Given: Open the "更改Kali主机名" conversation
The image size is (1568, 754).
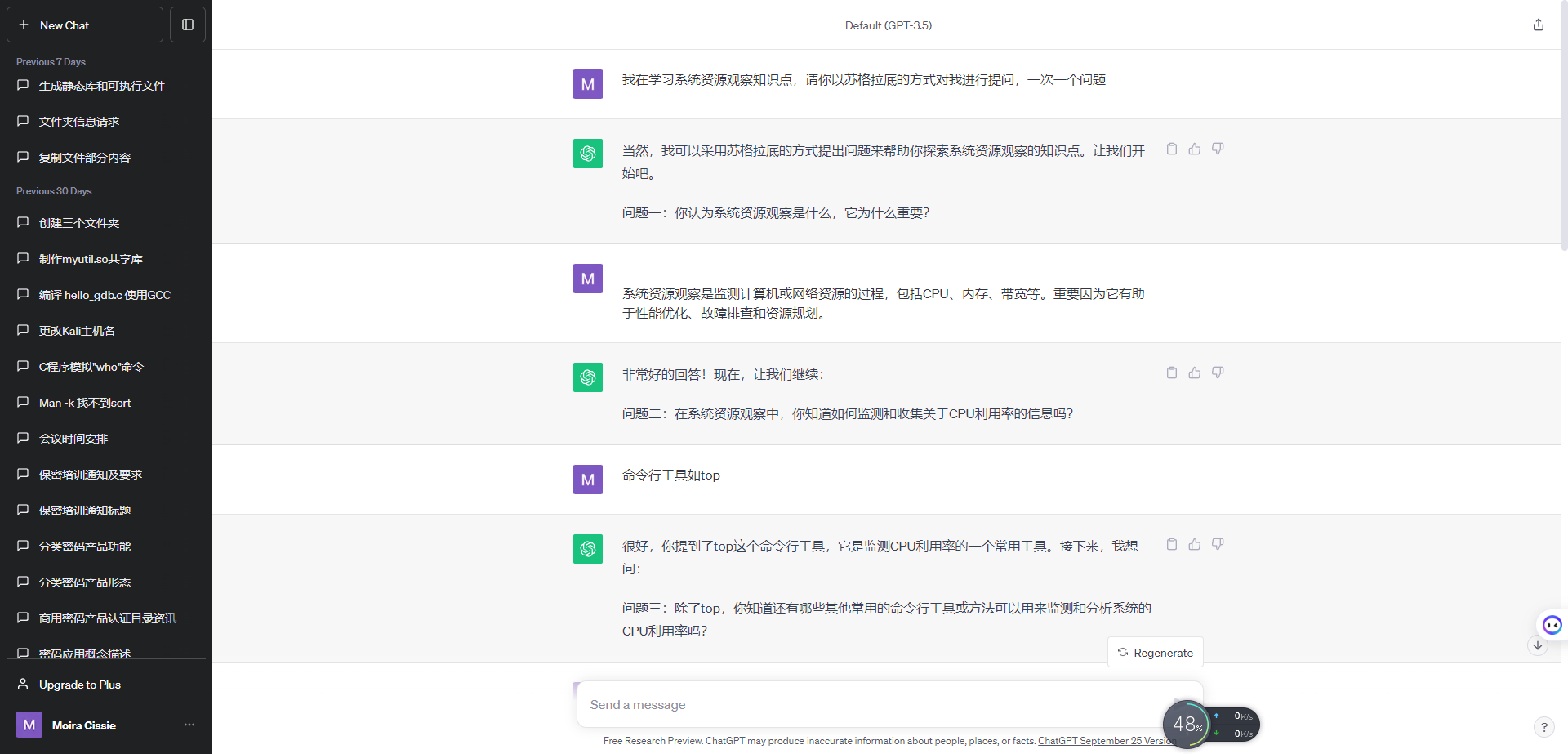Looking at the screenshot, I should pyautogui.click(x=77, y=331).
